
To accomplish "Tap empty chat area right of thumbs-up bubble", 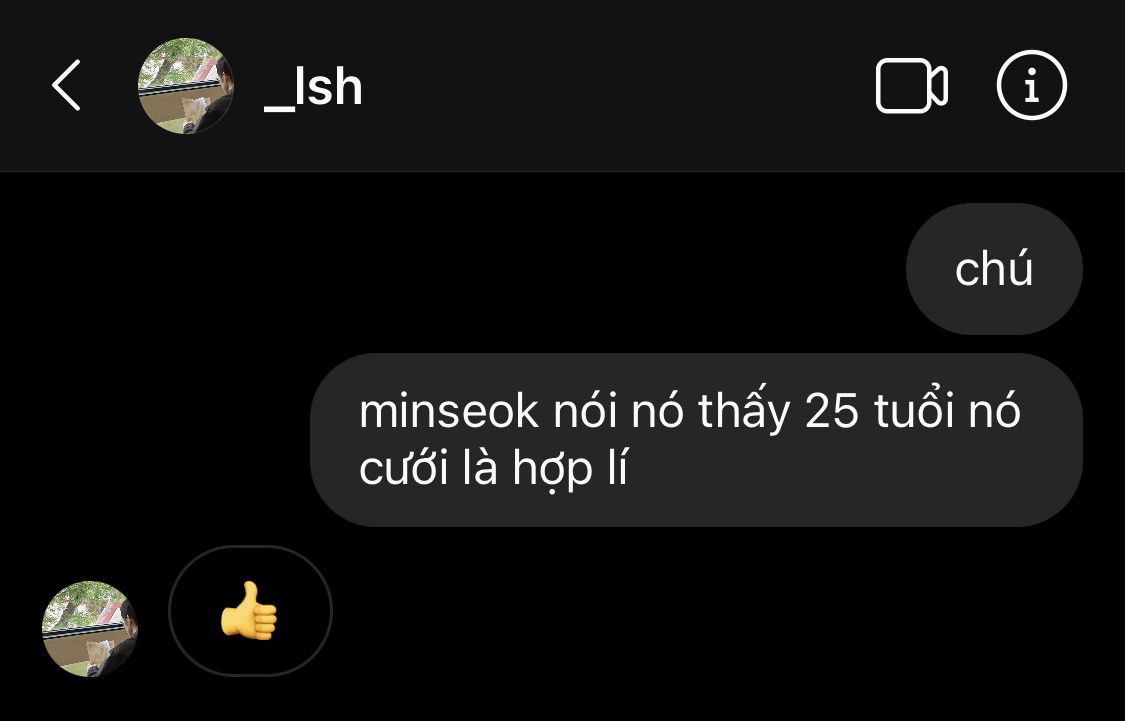I will click(x=717, y=611).
